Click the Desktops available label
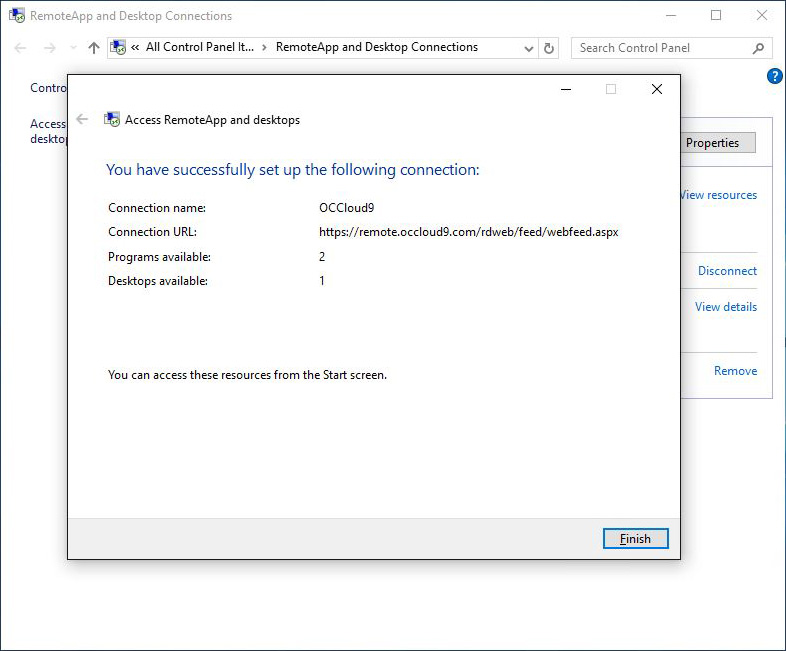Viewport: 786px width, 651px height. 158,281
